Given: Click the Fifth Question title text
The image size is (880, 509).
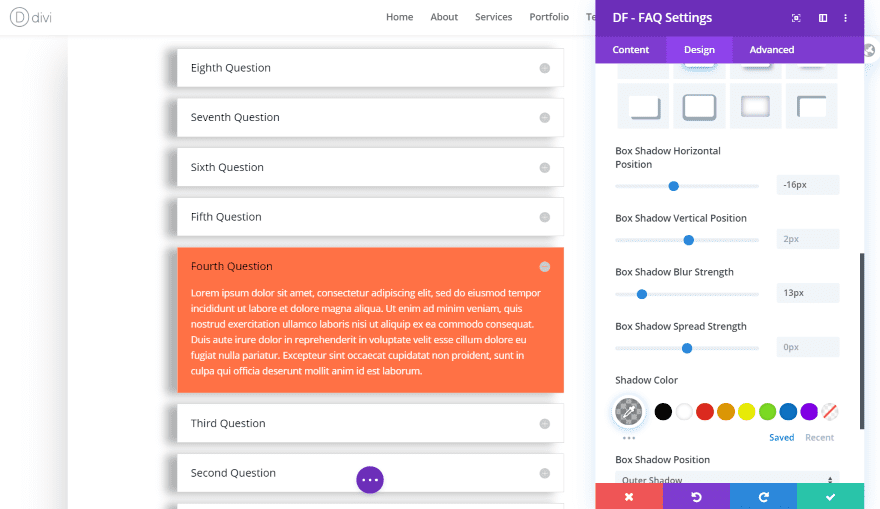Looking at the screenshot, I should 226,217.
